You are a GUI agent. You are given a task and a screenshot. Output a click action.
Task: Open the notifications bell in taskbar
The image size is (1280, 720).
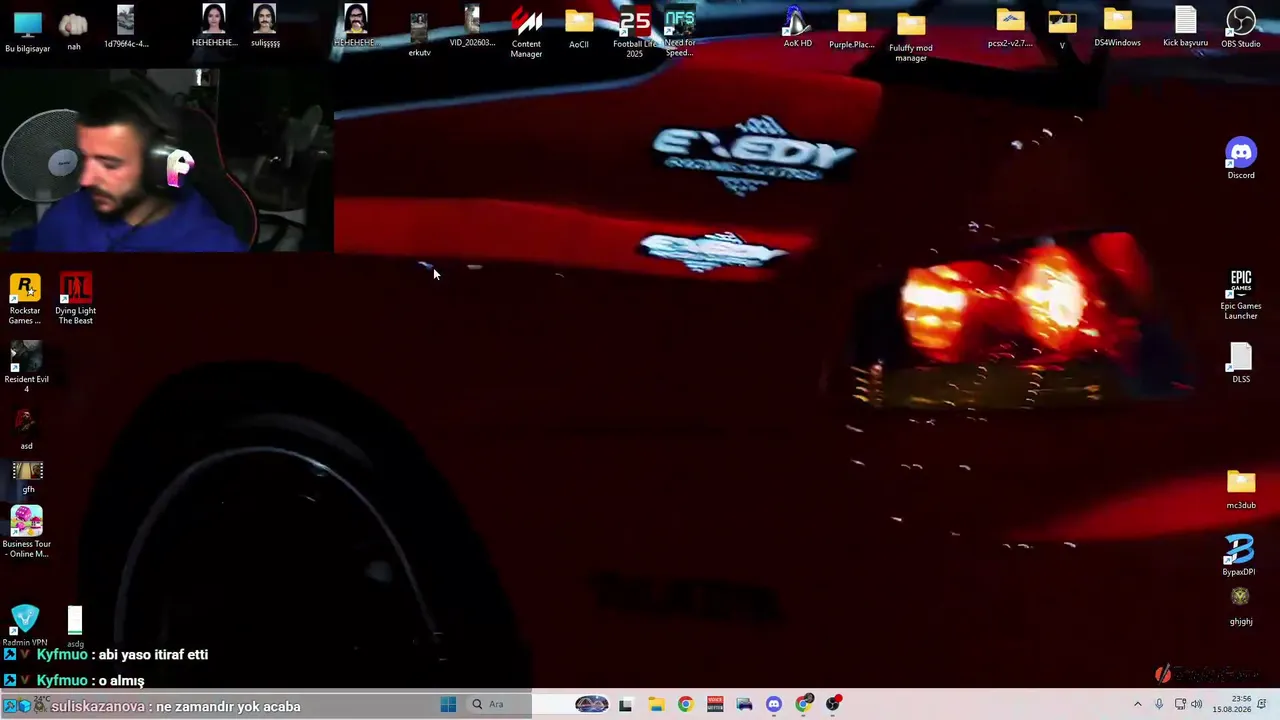point(1262,704)
